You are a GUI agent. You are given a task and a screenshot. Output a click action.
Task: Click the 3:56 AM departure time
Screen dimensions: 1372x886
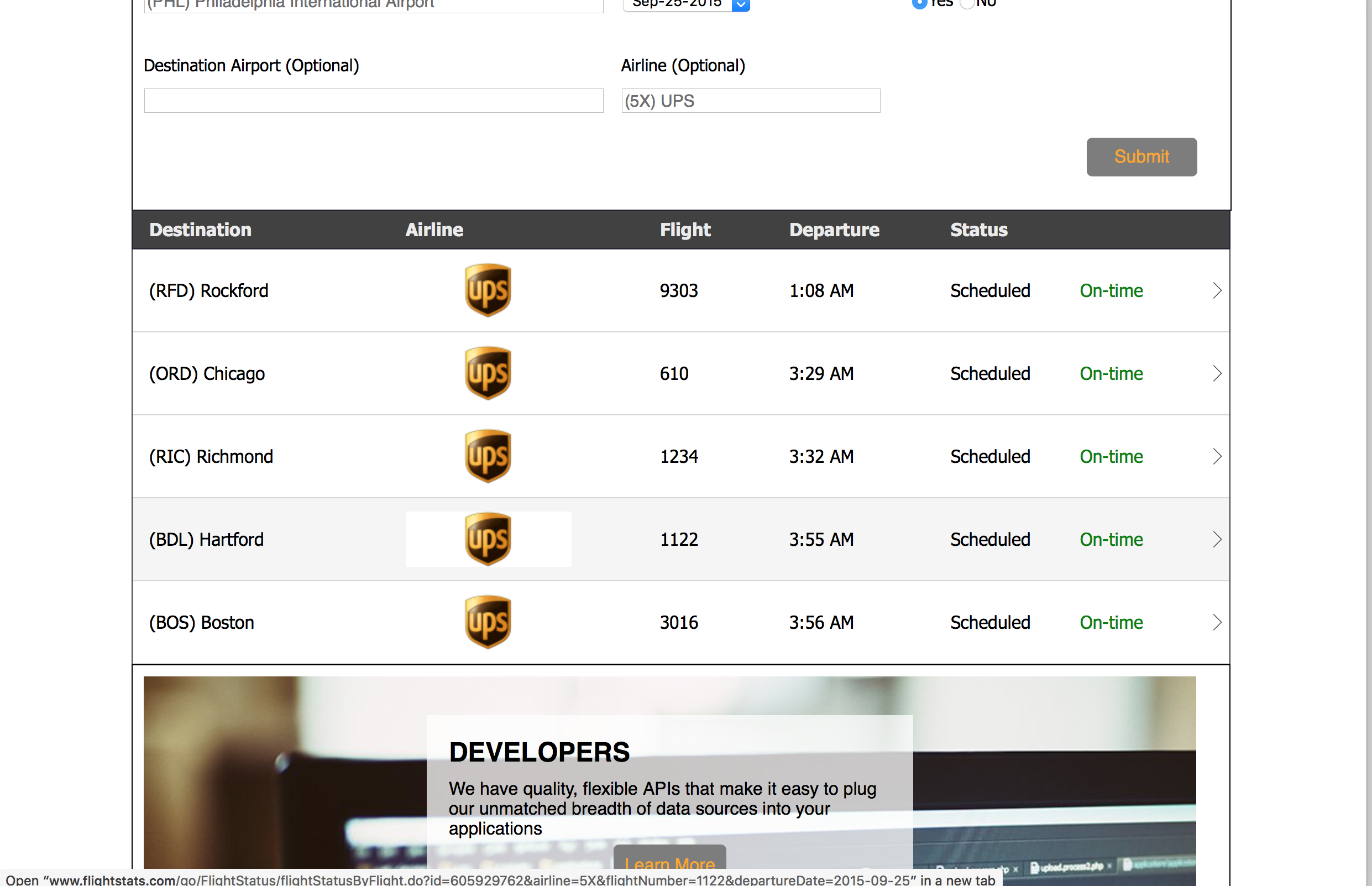coord(821,622)
